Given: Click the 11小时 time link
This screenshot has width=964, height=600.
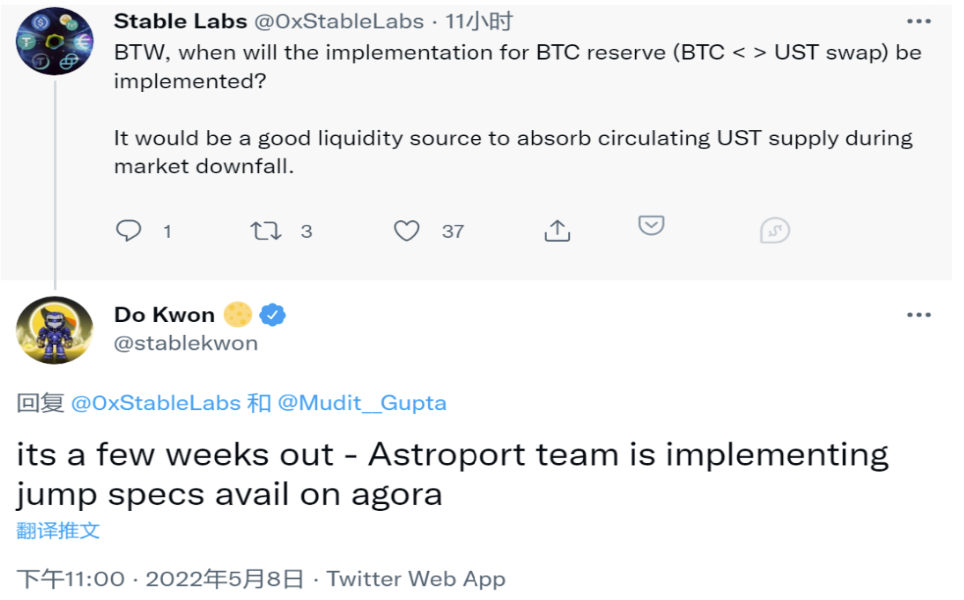Looking at the screenshot, I should (479, 22).
